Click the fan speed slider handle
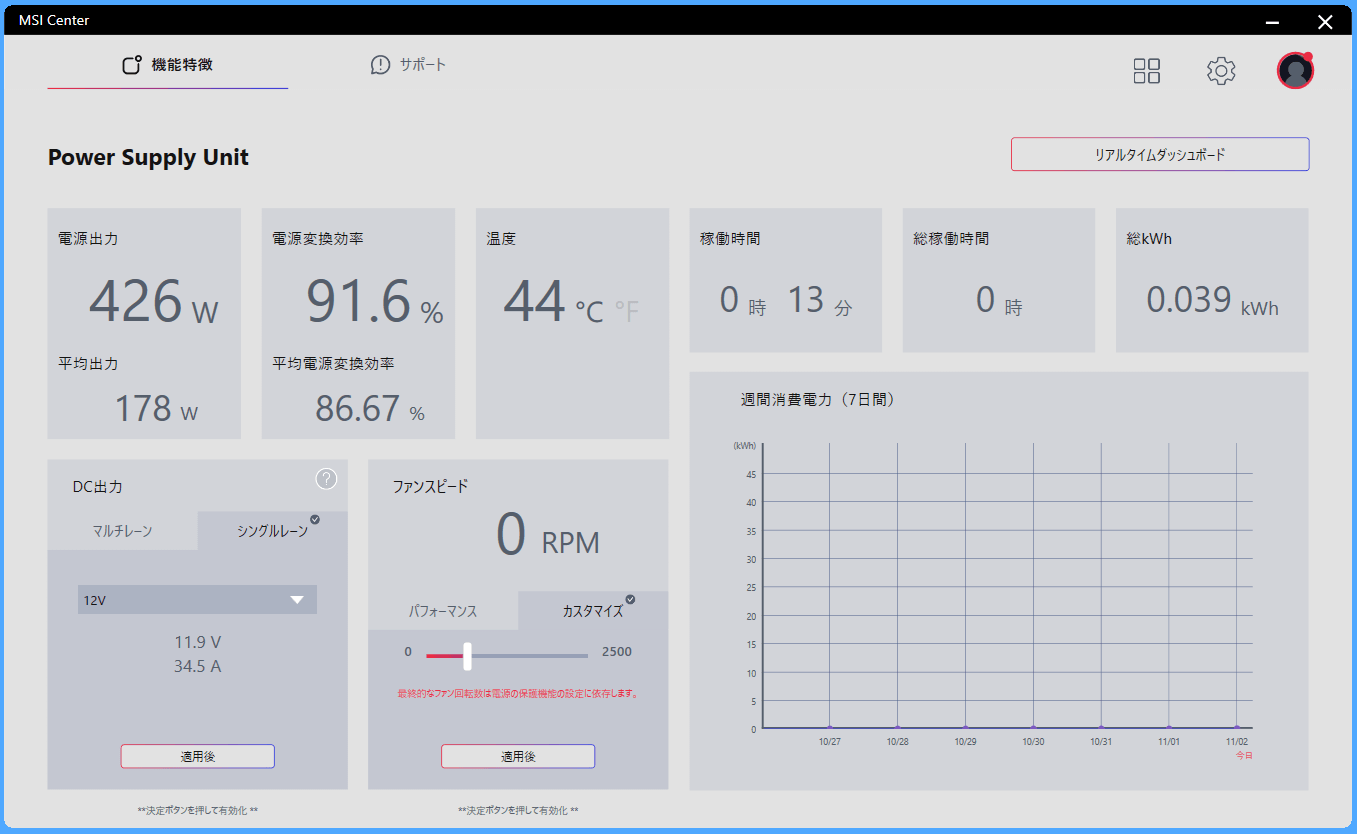 coord(467,656)
